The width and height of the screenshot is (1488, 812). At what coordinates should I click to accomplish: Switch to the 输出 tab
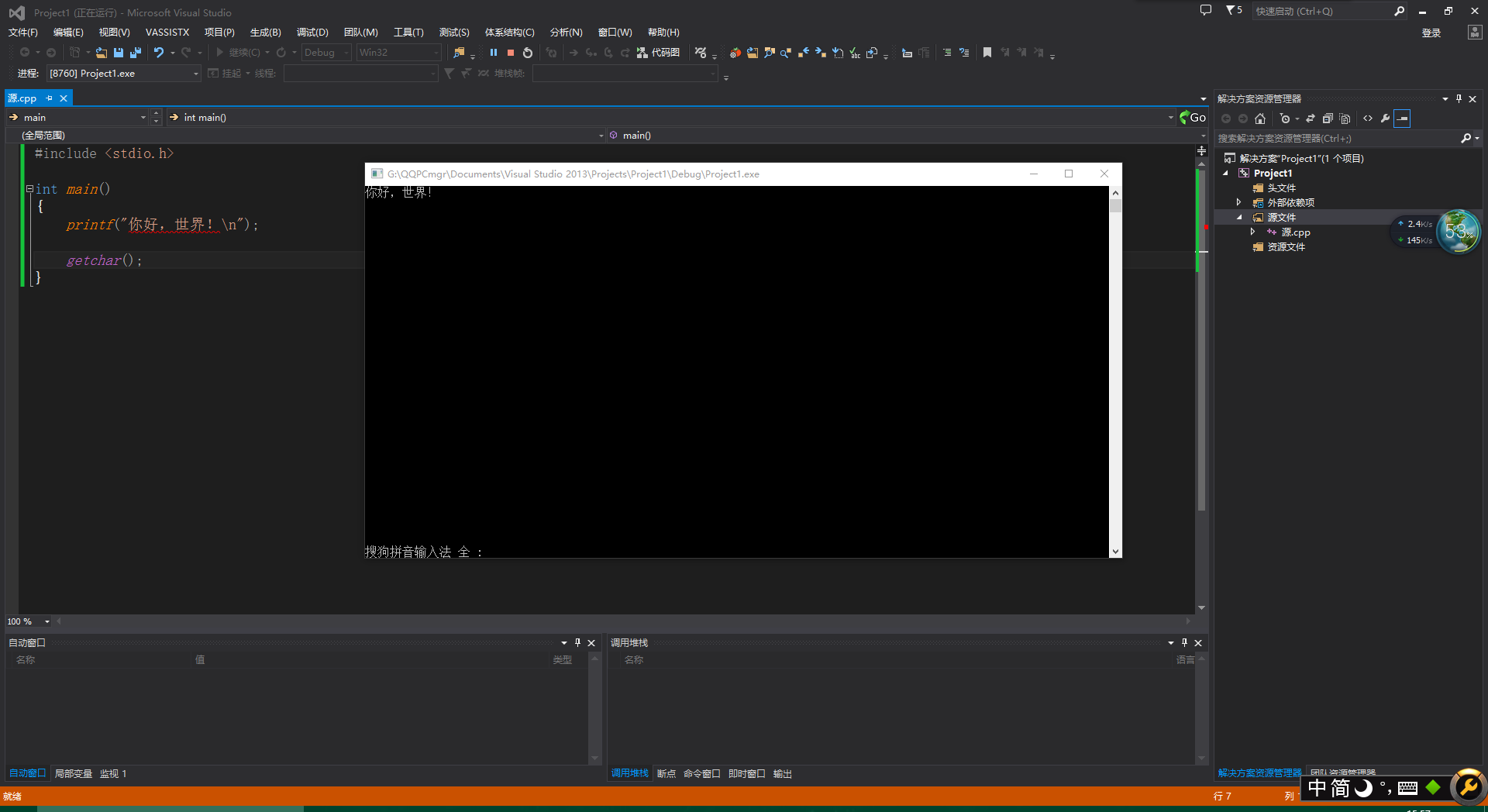click(783, 773)
